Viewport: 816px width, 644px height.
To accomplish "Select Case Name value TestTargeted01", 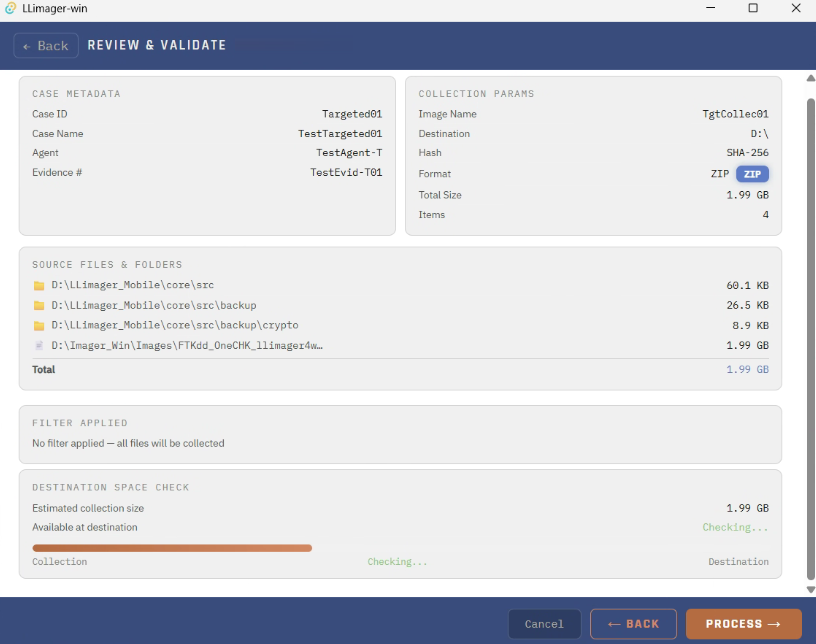I will 340,134.
